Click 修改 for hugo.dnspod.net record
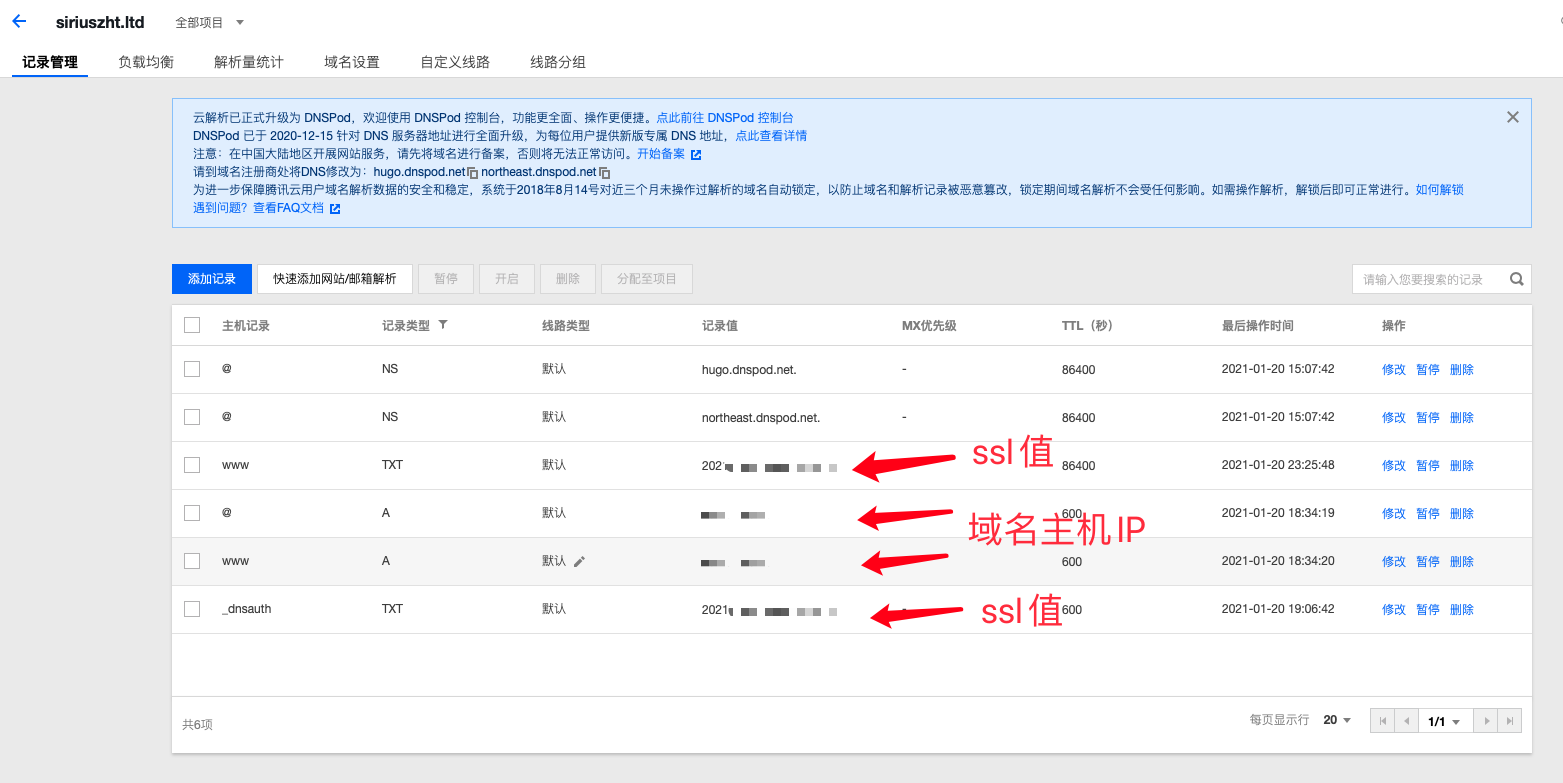This screenshot has height=783, width=1563. pos(1394,370)
